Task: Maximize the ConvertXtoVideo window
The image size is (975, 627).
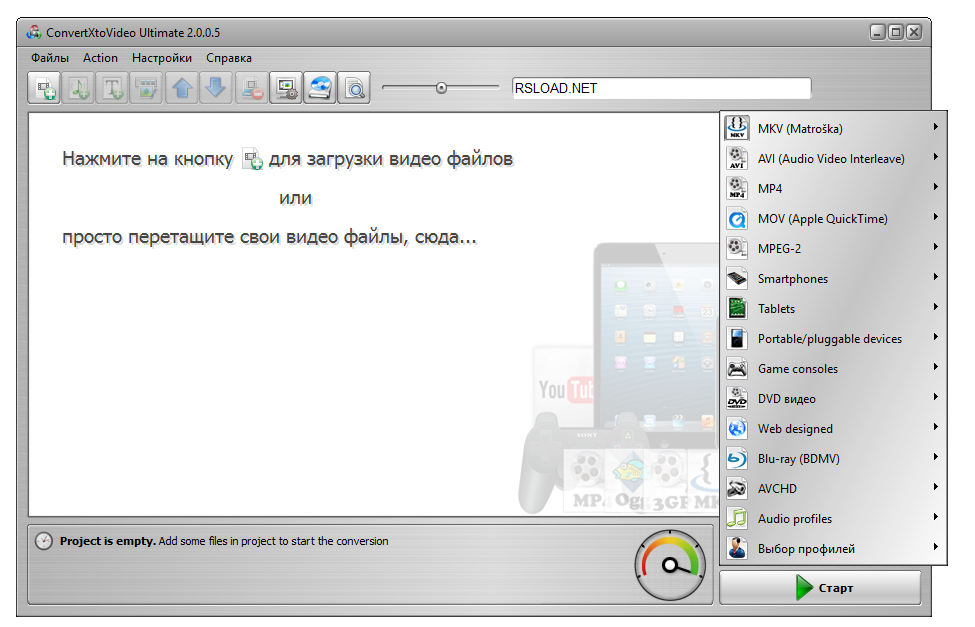Action: pos(895,32)
